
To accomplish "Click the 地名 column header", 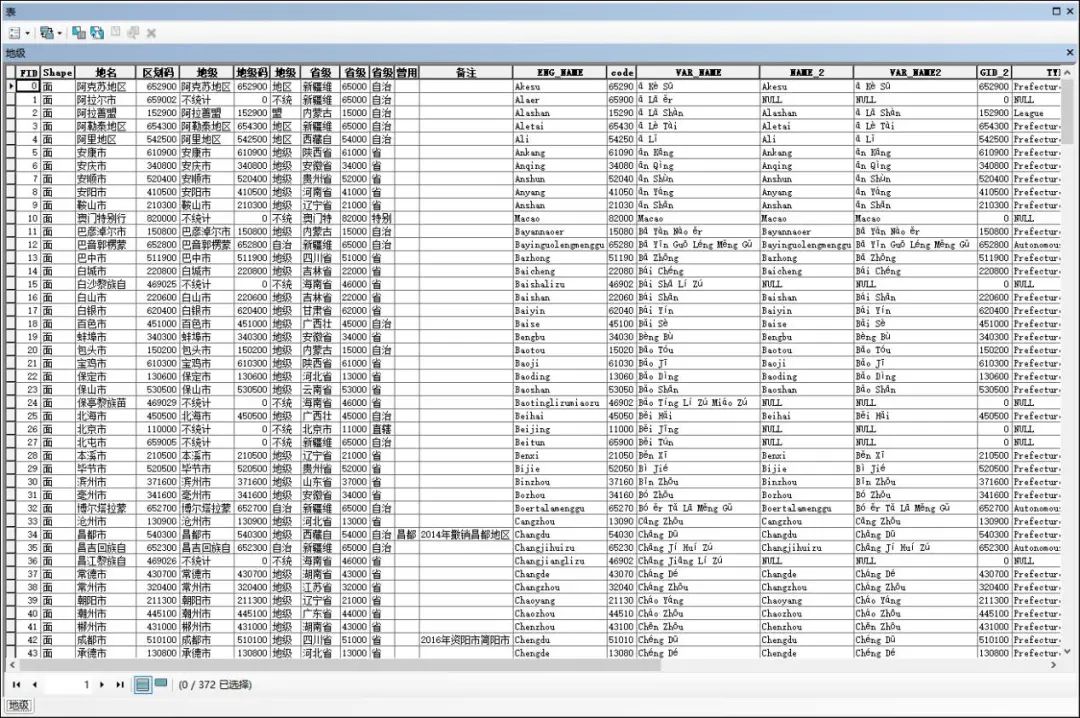I will click(105, 72).
